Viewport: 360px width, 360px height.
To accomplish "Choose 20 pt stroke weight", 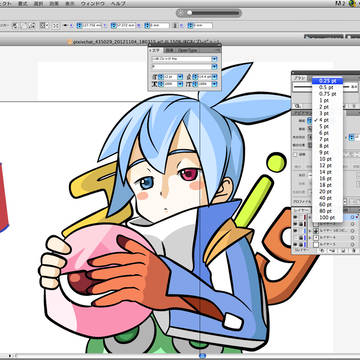I will 327,191.
